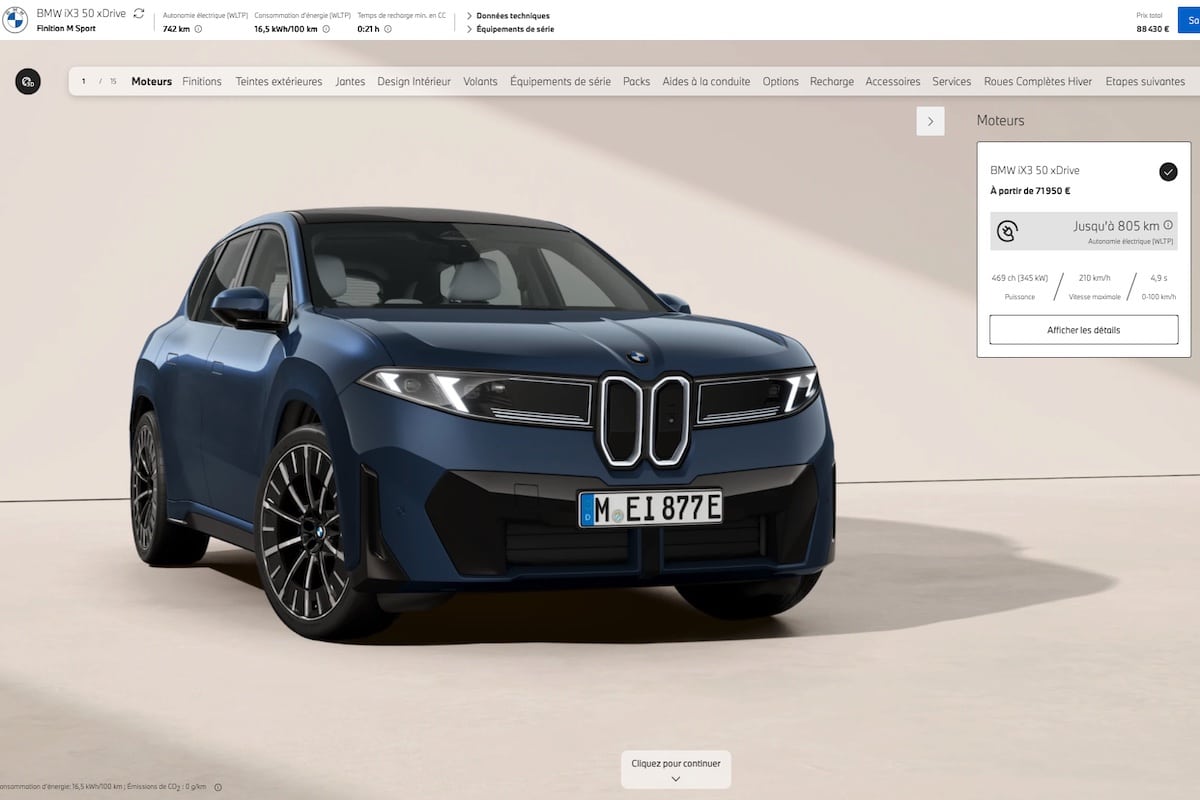Select the Roues Complètes Hiver tab
This screenshot has height=800, width=1200.
click(1038, 81)
